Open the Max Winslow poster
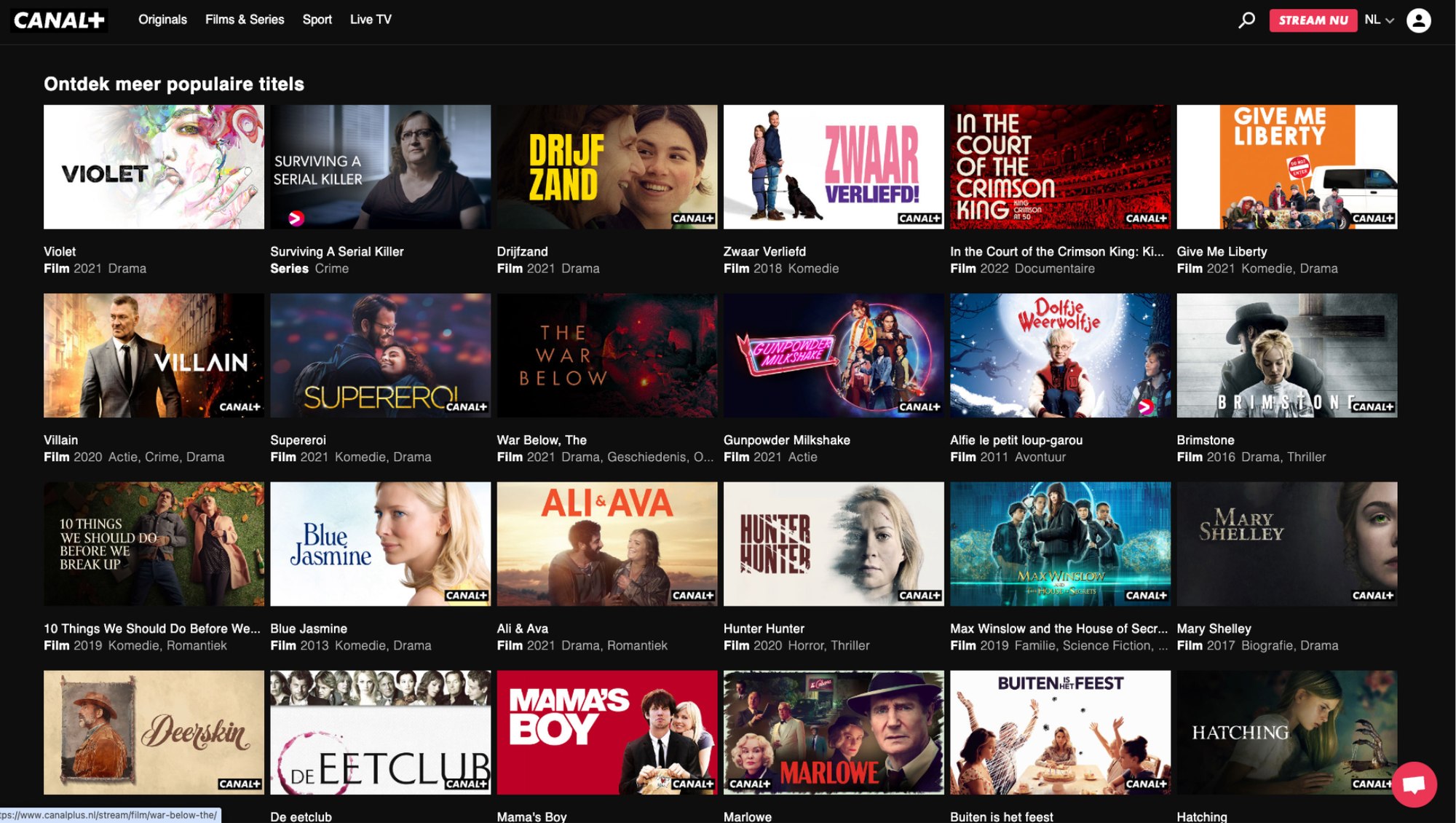 [x=1060, y=544]
